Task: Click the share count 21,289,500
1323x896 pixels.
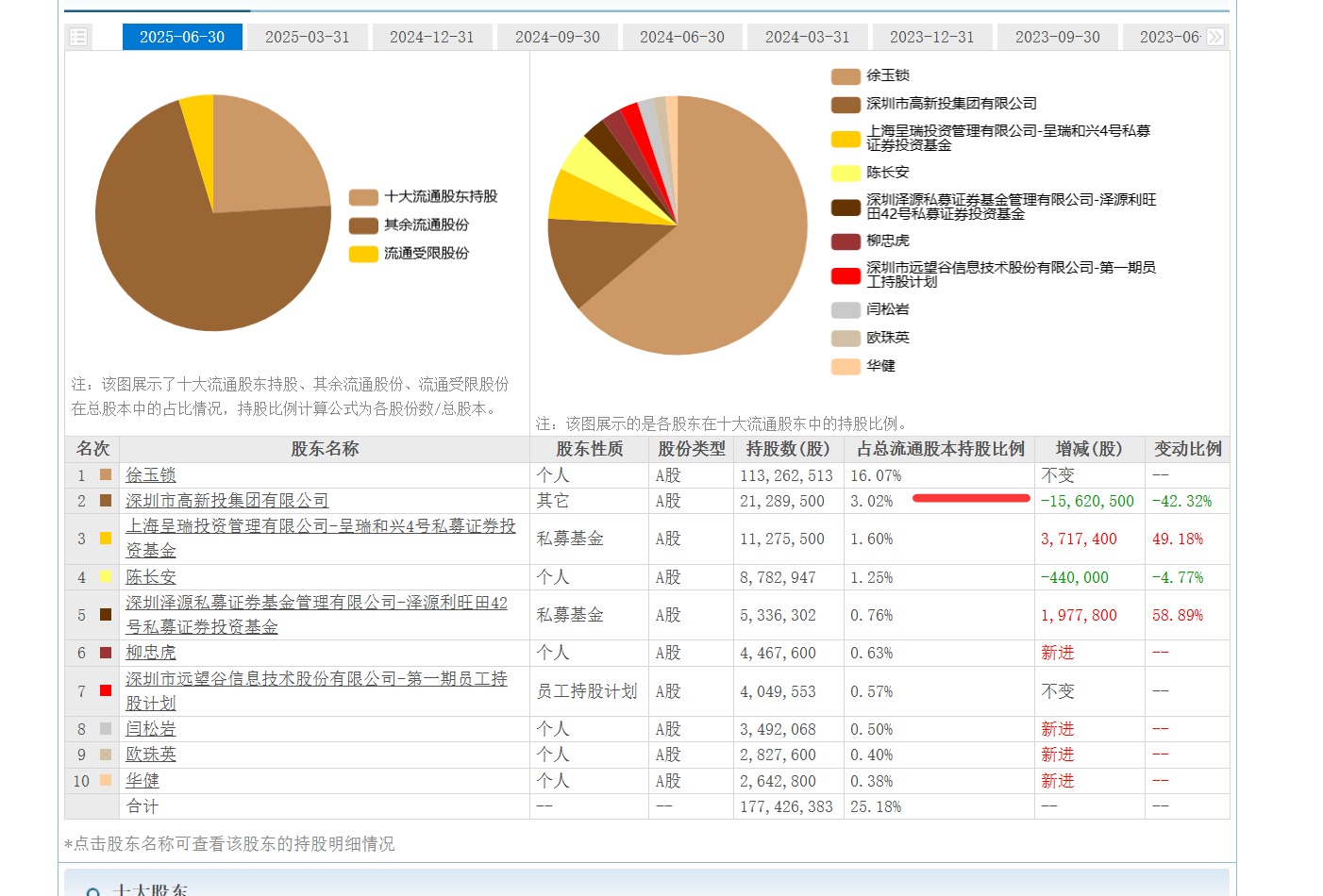Action: click(782, 501)
